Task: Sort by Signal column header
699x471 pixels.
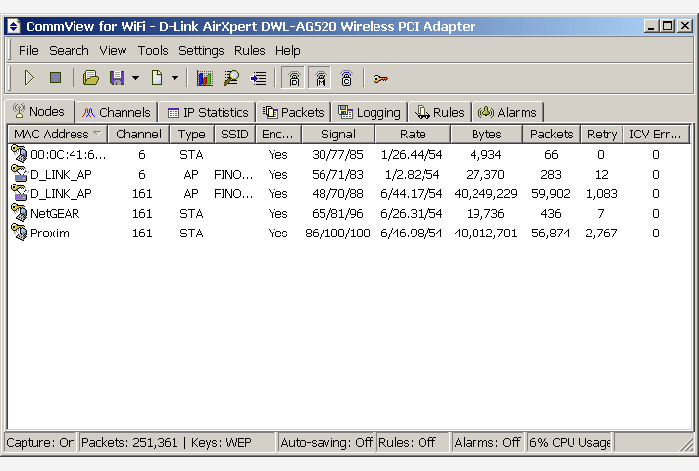Action: [x=338, y=134]
